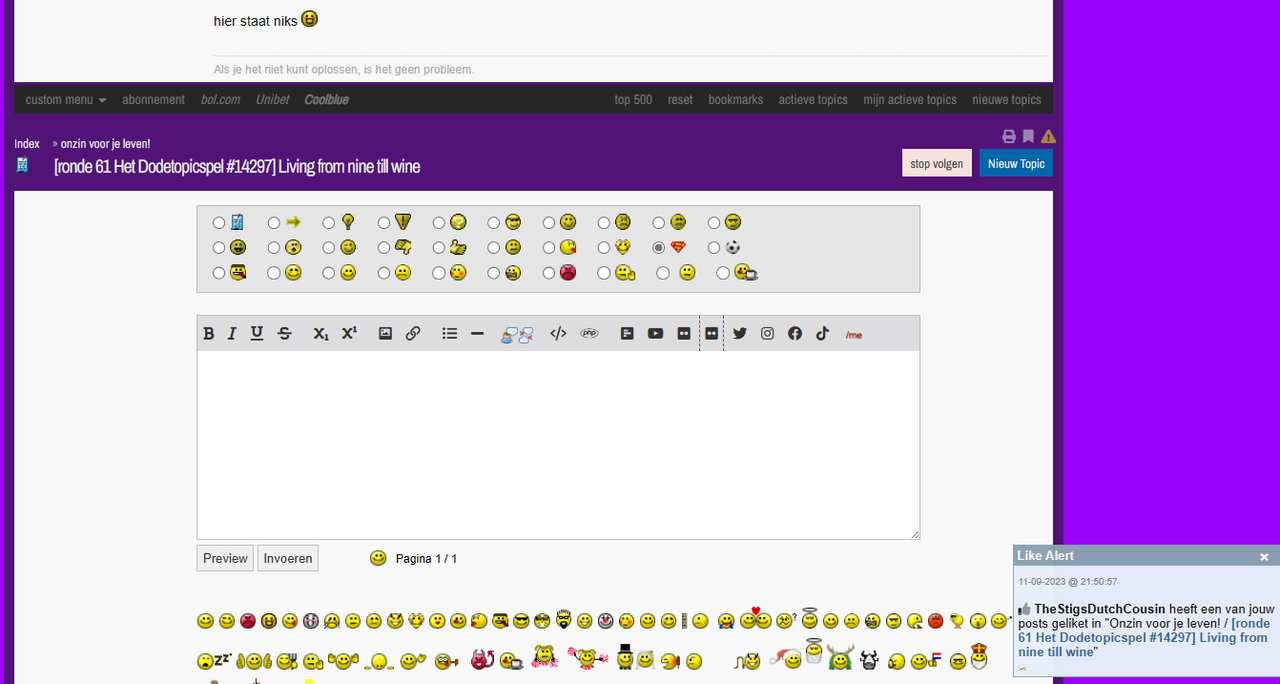Click the stop volgen button
The height and width of the screenshot is (684, 1280).
click(937, 163)
